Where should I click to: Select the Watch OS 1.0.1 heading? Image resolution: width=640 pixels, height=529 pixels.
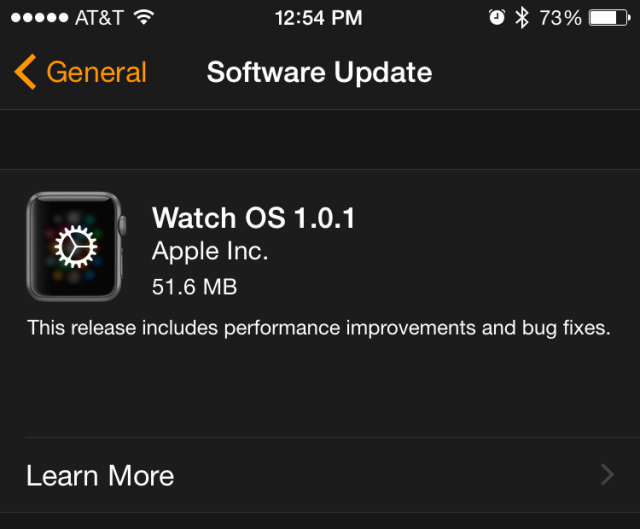pyautogui.click(x=253, y=218)
